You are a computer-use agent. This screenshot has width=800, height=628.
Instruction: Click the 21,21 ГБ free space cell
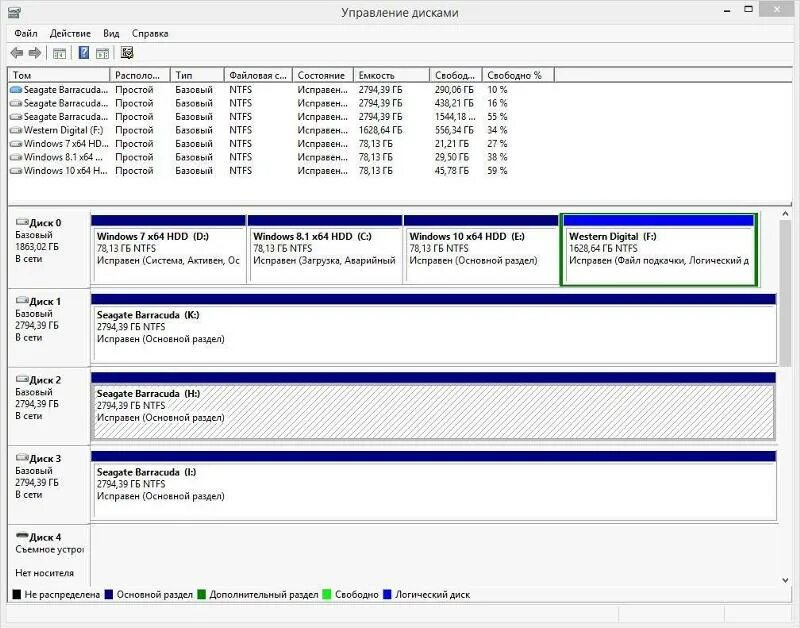click(452, 144)
